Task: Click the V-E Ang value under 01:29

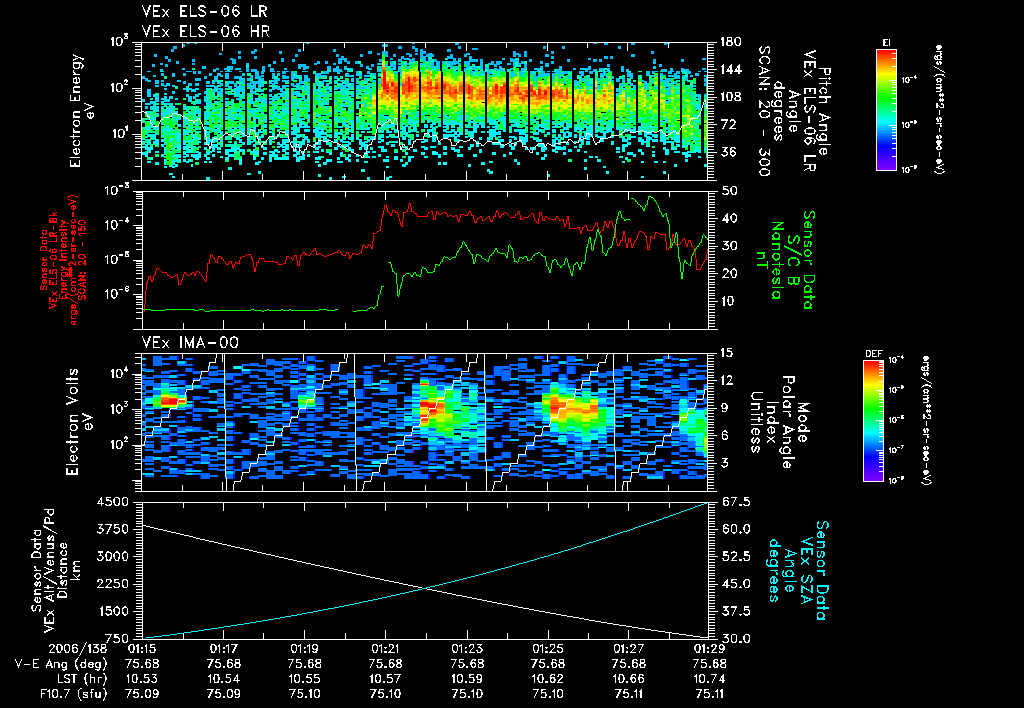Action: pos(709,664)
